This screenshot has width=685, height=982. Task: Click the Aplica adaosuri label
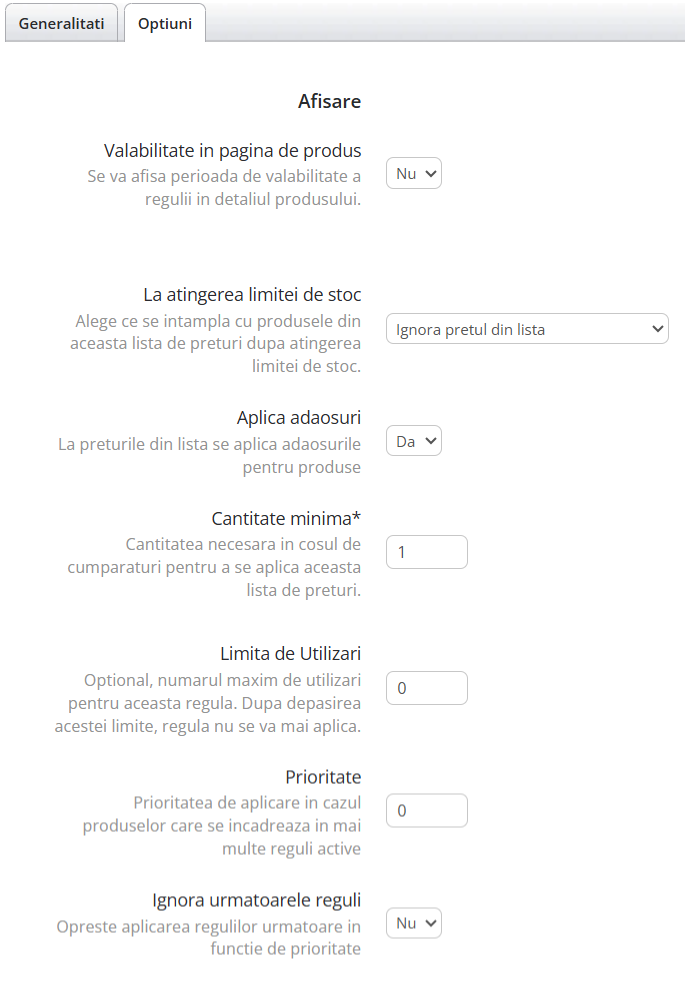(298, 417)
